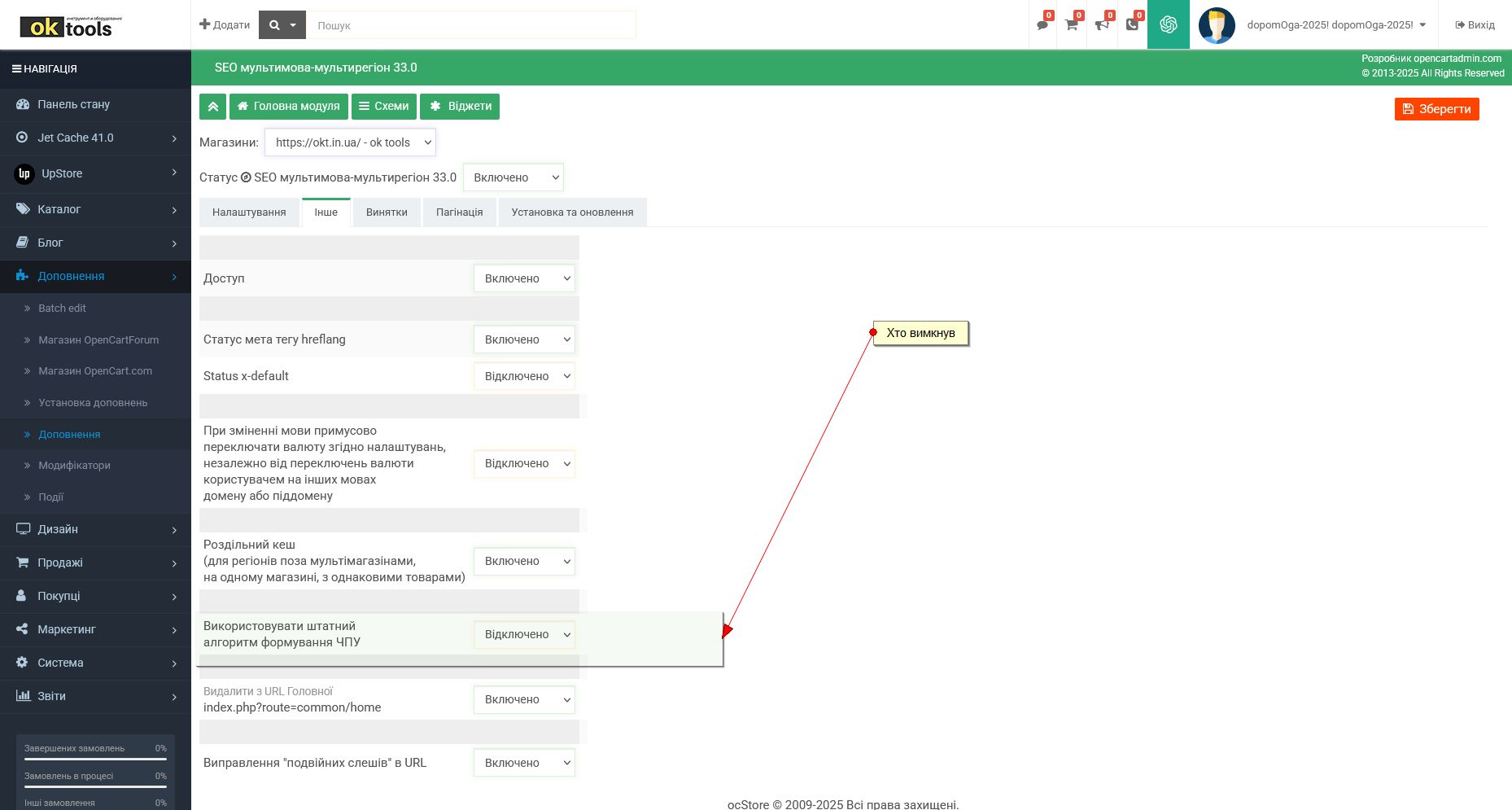Click the Схеми button
This screenshot has height=810, width=1512.
[x=384, y=107]
